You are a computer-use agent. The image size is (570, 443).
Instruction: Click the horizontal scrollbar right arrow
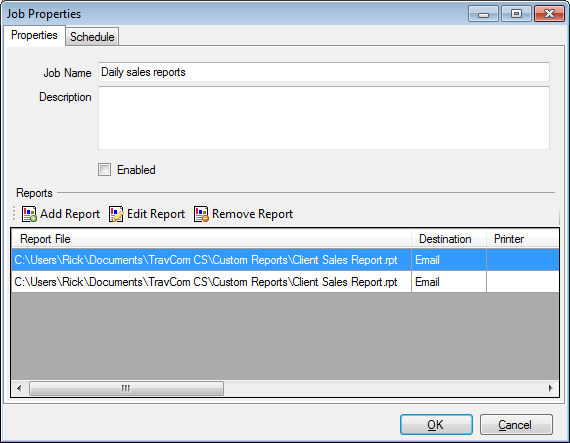coord(551,388)
